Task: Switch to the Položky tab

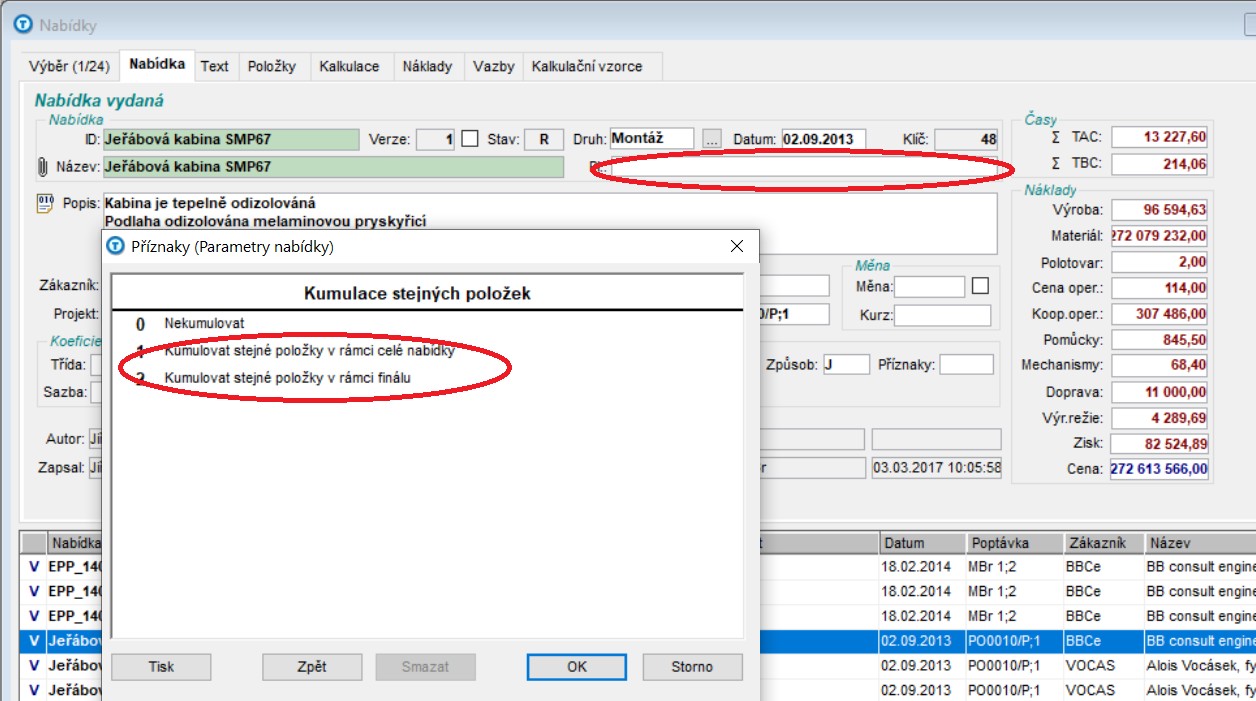Action: coord(272,66)
